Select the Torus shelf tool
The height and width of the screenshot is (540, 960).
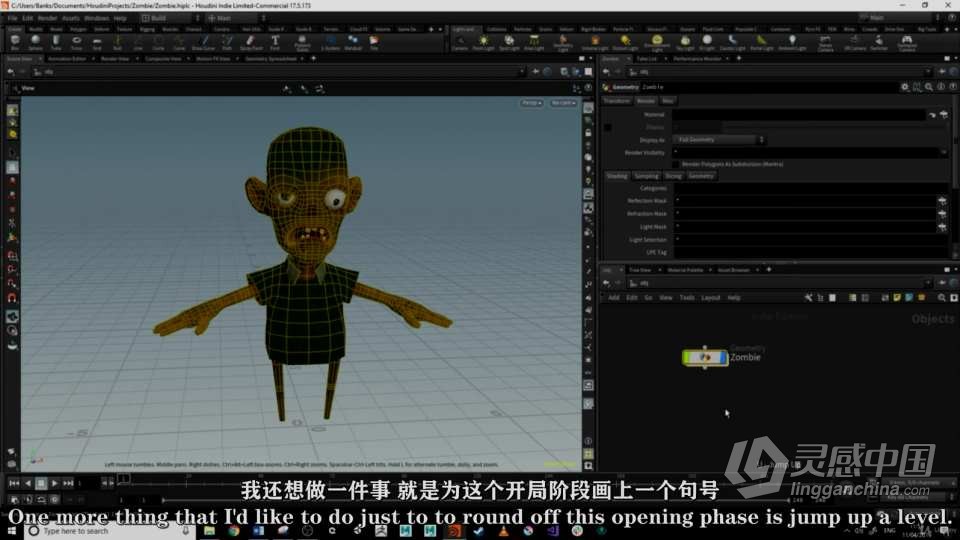click(x=77, y=42)
